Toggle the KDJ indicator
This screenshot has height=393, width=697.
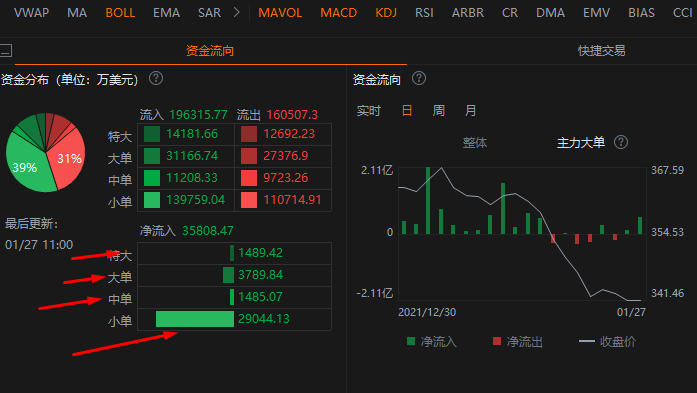click(386, 13)
